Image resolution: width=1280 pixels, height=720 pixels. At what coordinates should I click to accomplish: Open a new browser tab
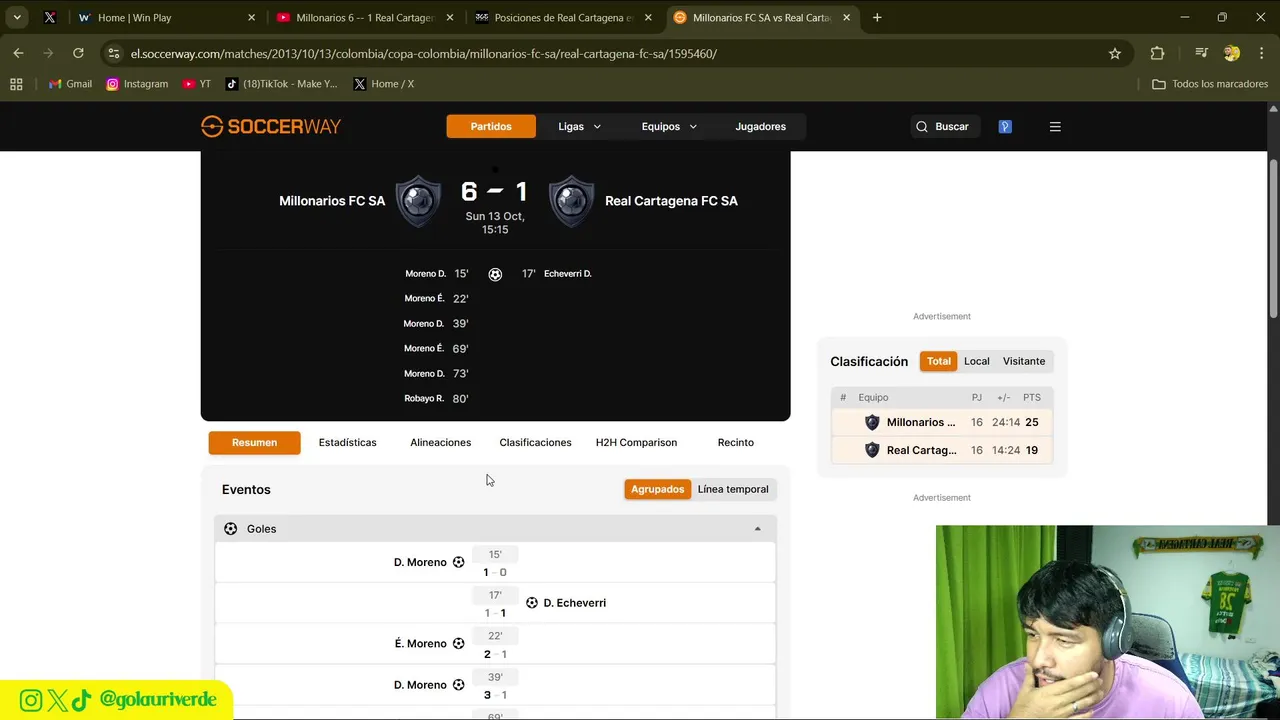877,17
